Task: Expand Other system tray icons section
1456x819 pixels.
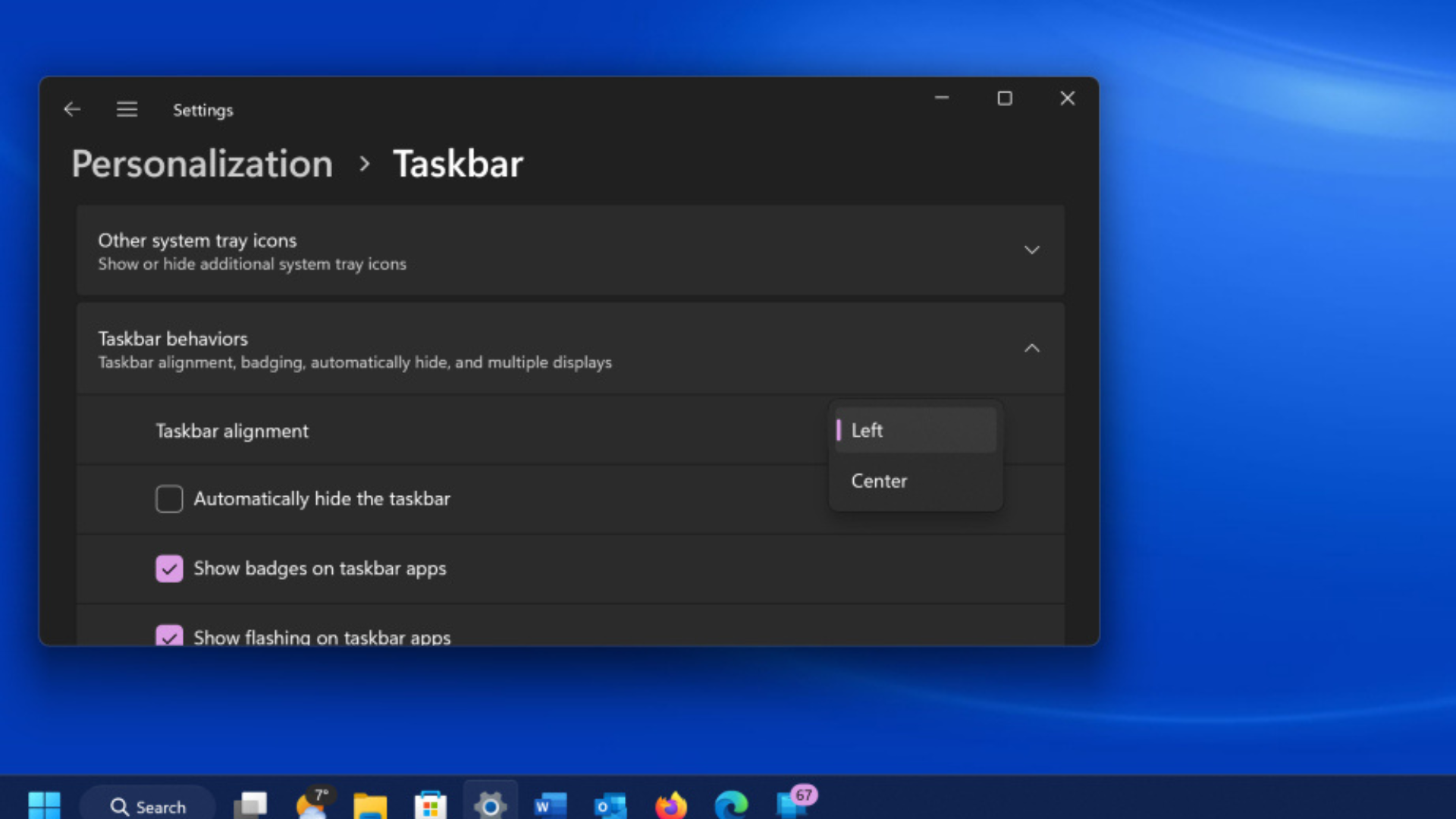Action: click(x=1031, y=249)
